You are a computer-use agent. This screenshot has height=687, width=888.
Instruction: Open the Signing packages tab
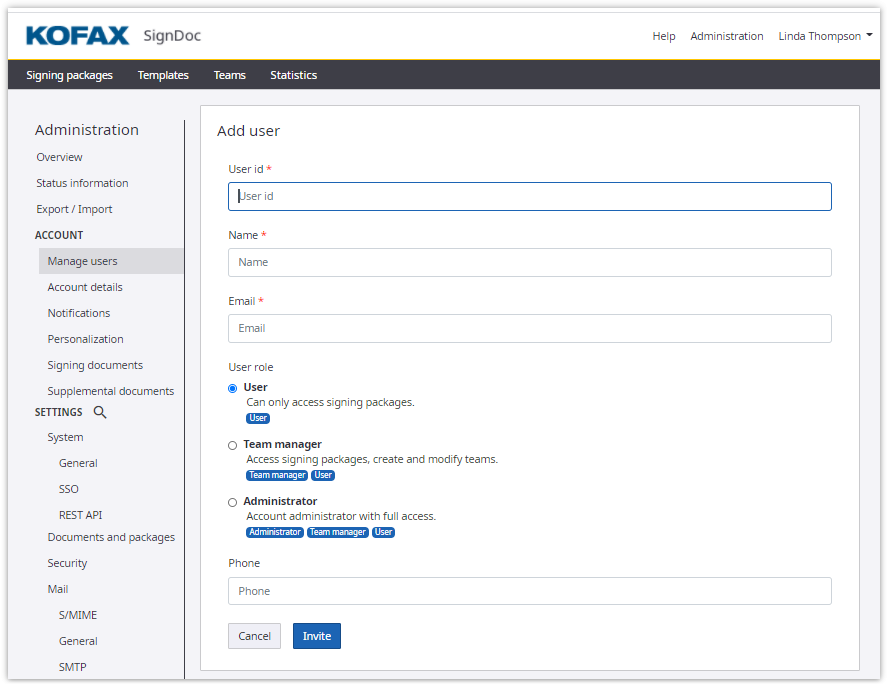[69, 75]
